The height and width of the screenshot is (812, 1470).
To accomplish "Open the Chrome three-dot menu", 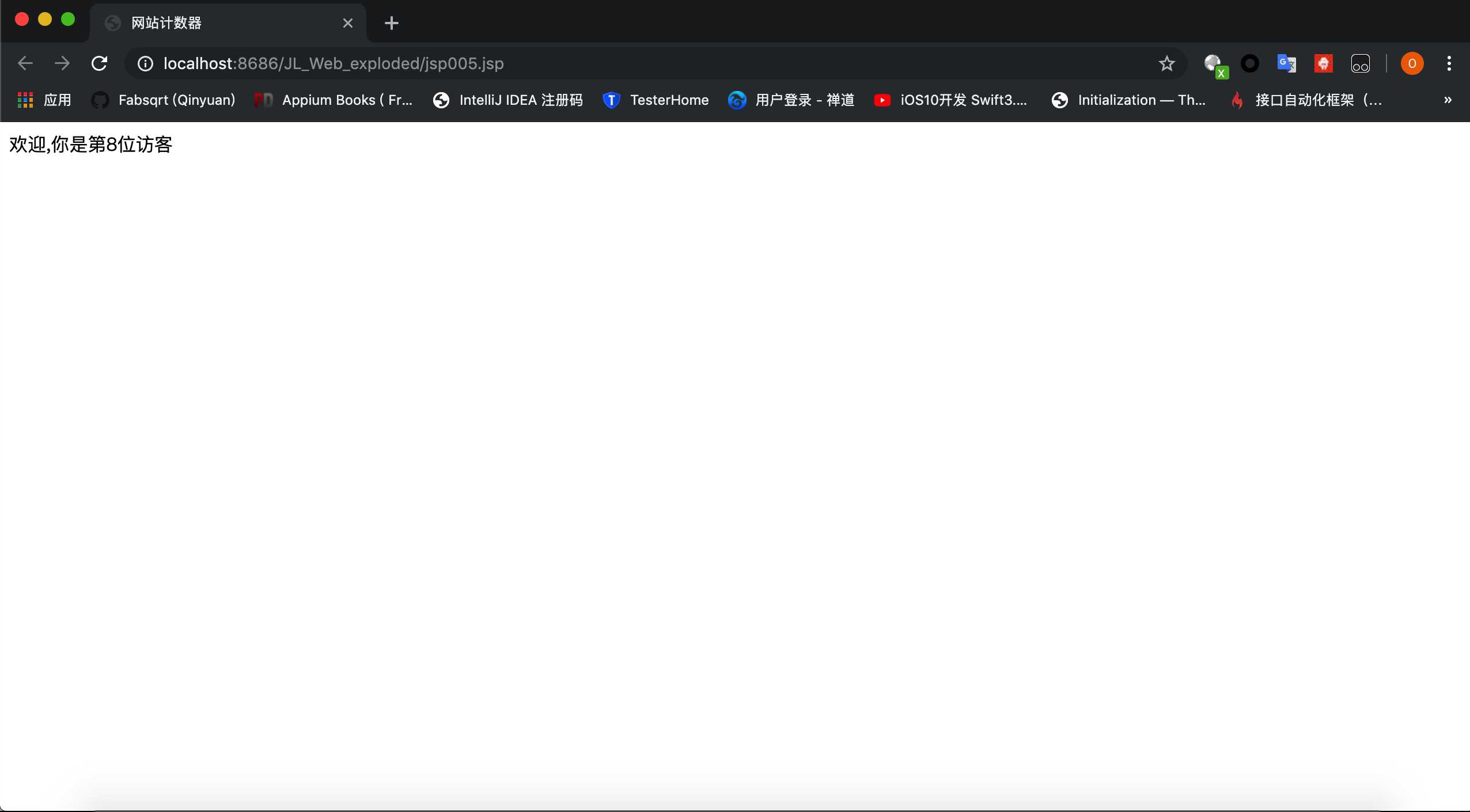I will coord(1449,63).
